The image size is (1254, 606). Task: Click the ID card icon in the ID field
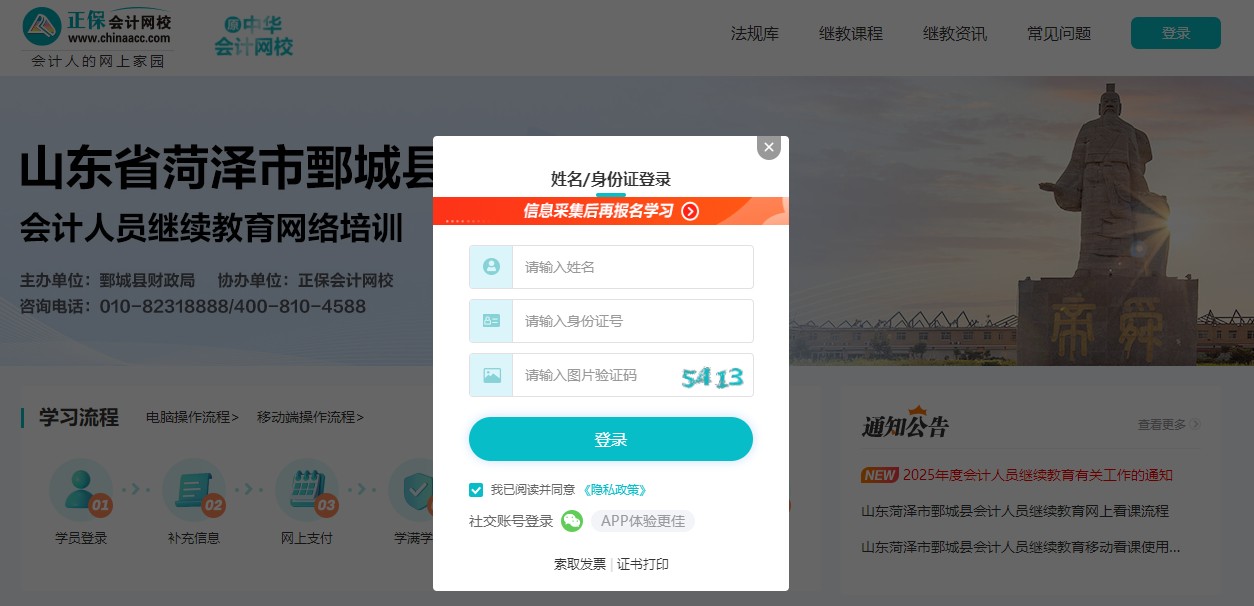tap(490, 320)
